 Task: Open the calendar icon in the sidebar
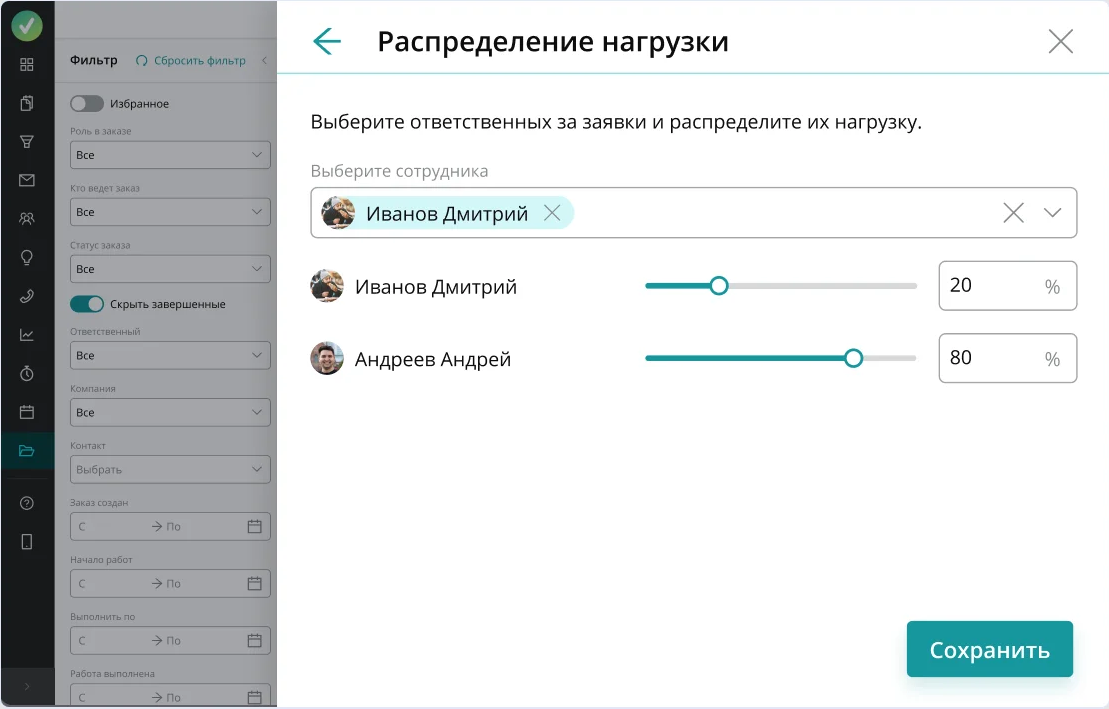click(x=27, y=412)
